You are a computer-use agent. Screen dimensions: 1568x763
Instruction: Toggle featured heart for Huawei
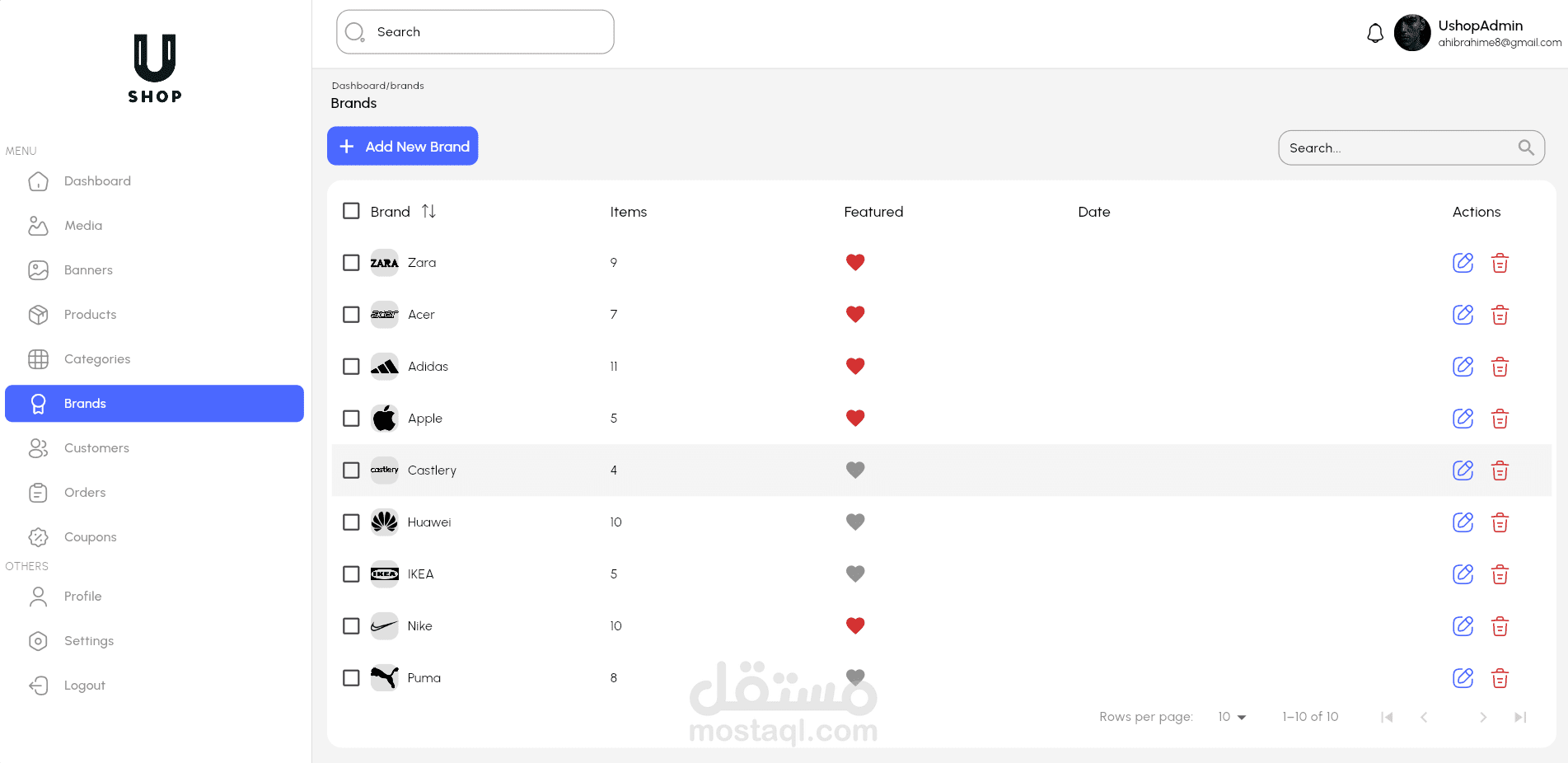pos(855,522)
